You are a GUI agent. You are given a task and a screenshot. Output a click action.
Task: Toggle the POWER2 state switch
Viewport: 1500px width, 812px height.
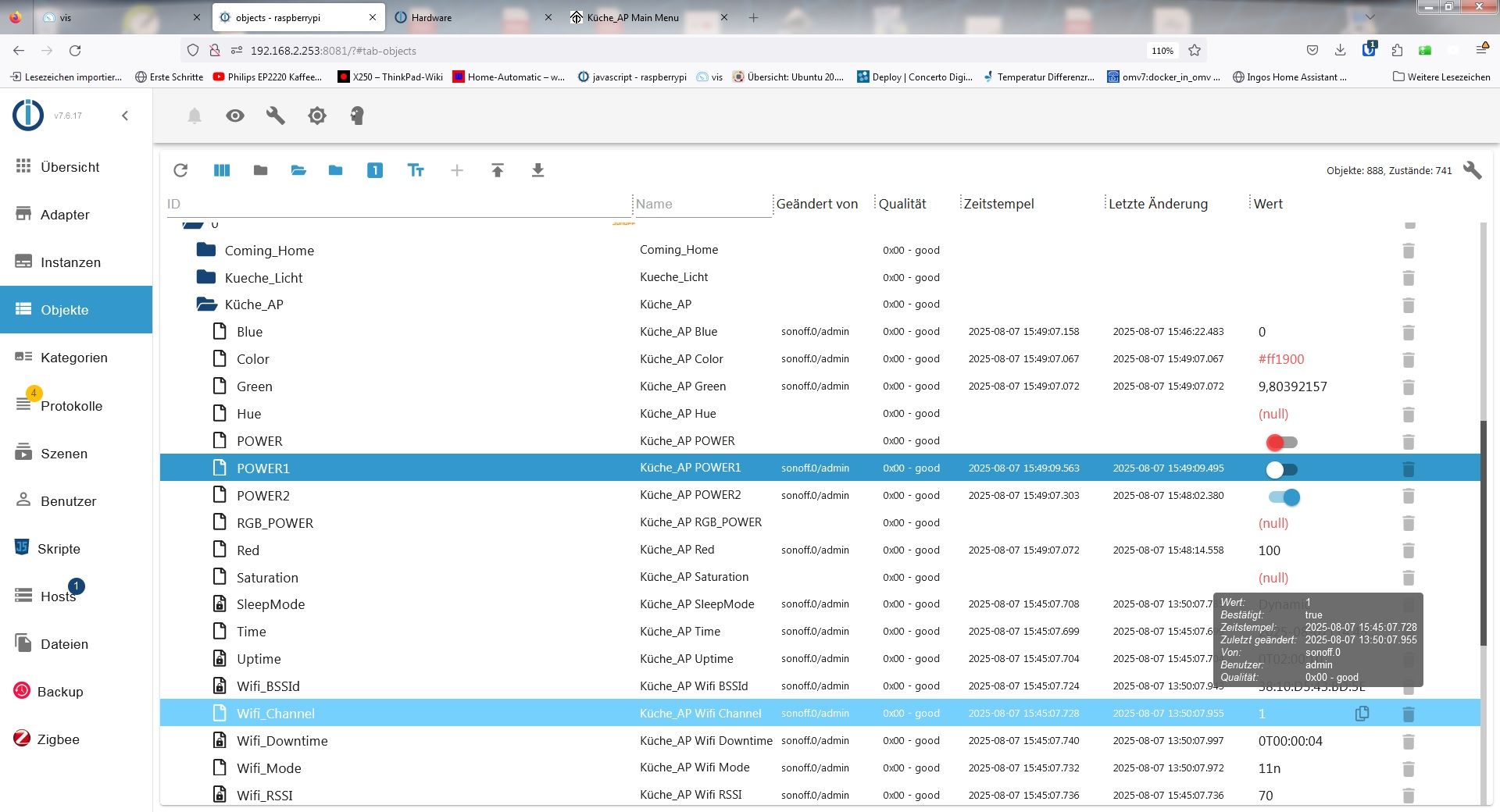pos(1284,497)
